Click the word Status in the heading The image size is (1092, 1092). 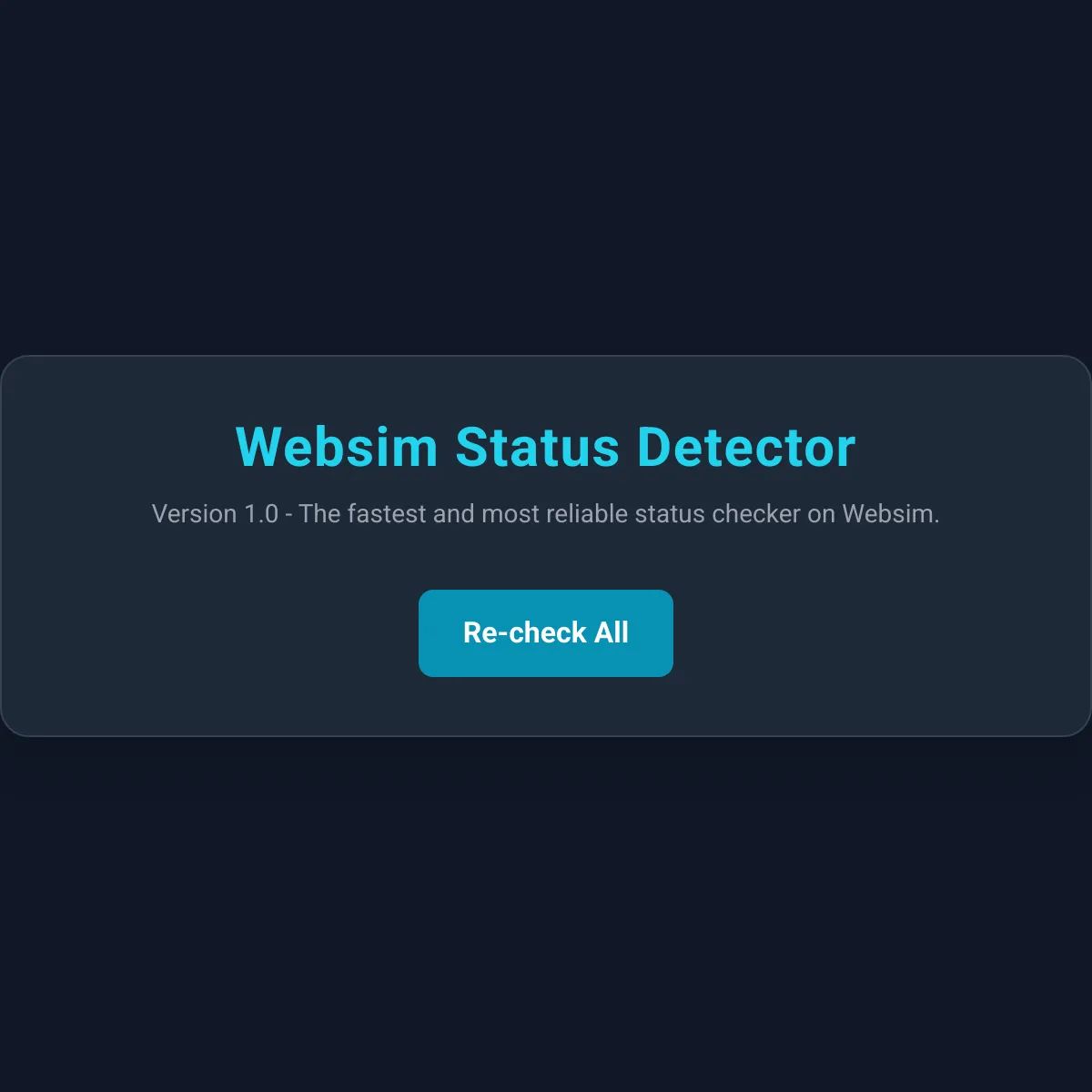click(x=537, y=447)
